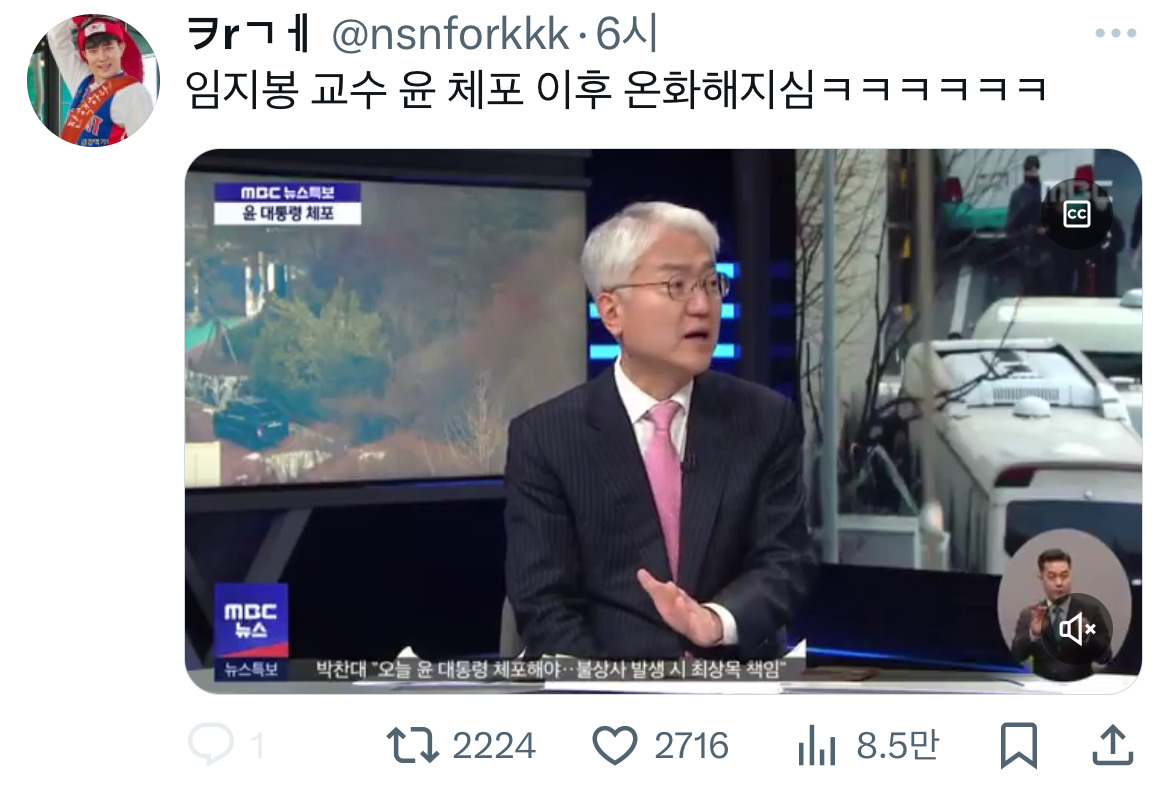Screen dimensions: 1170x788
Task: Click the 2224 repost count
Action: pyautogui.click(x=494, y=746)
